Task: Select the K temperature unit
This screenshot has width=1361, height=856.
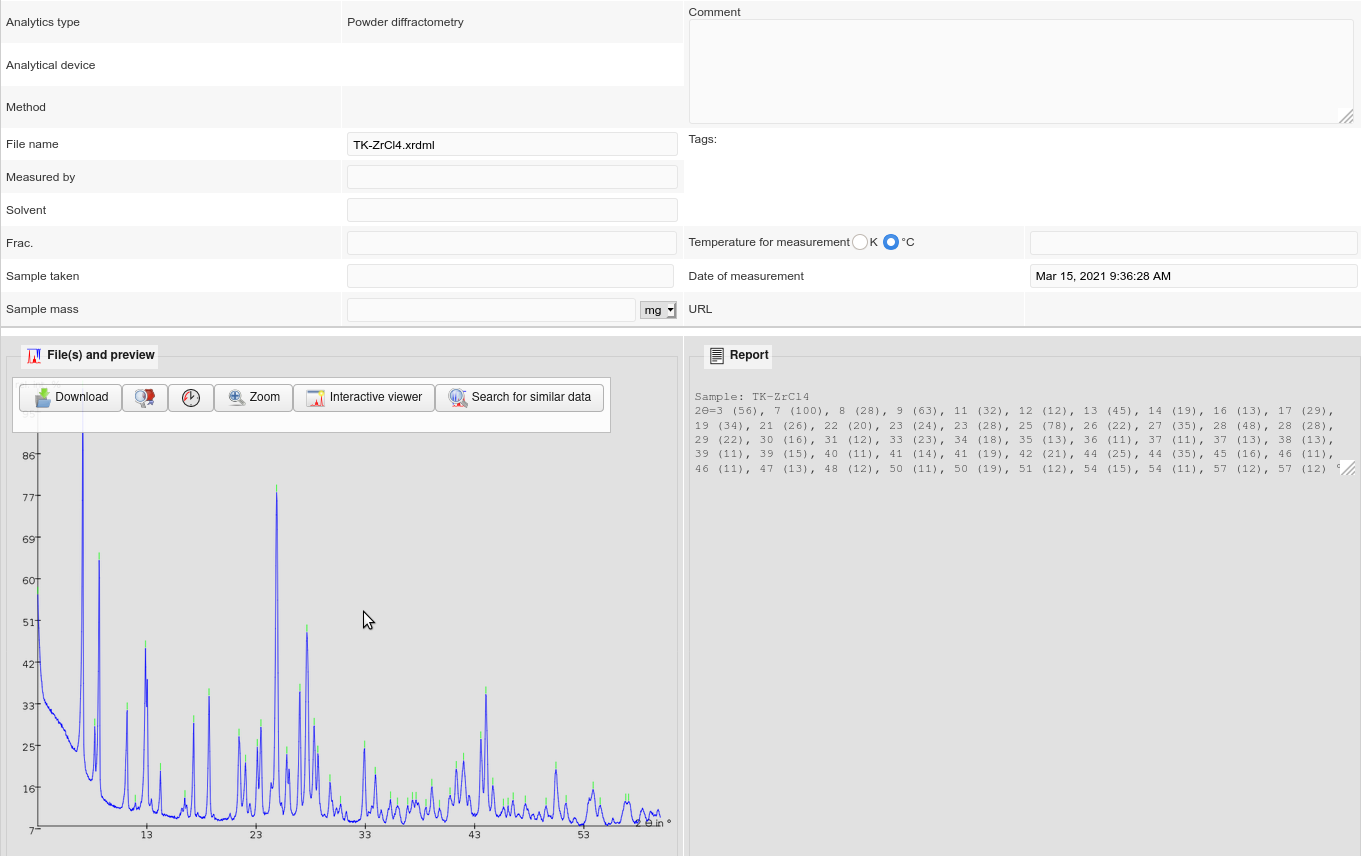Action: pyautogui.click(x=860, y=242)
